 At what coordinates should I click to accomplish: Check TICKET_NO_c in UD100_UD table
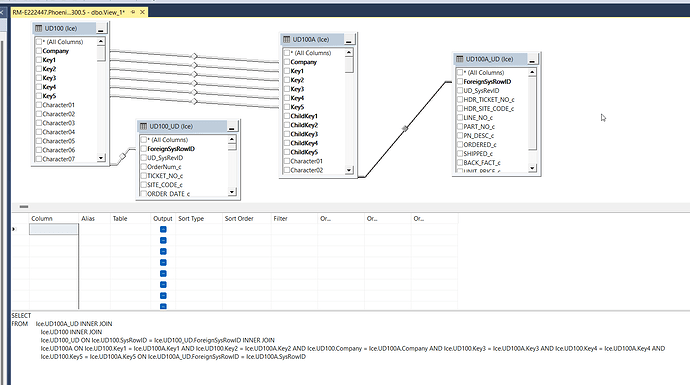click(143, 176)
